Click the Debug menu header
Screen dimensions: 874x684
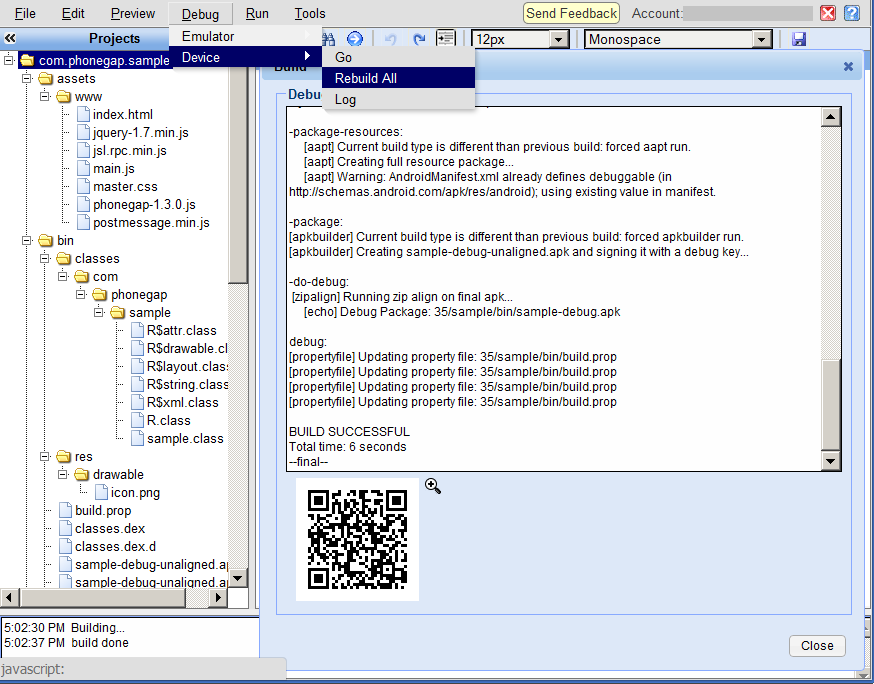(200, 13)
